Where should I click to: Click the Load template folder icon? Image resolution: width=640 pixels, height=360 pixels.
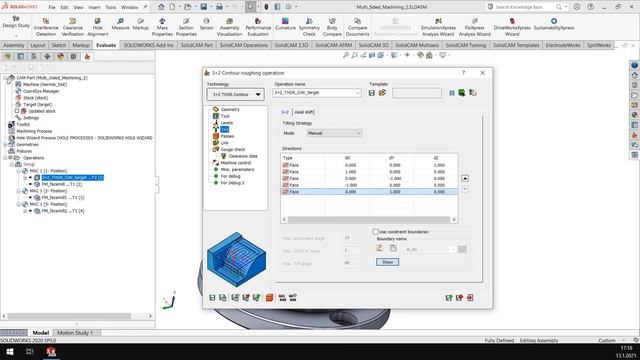(x=382, y=93)
